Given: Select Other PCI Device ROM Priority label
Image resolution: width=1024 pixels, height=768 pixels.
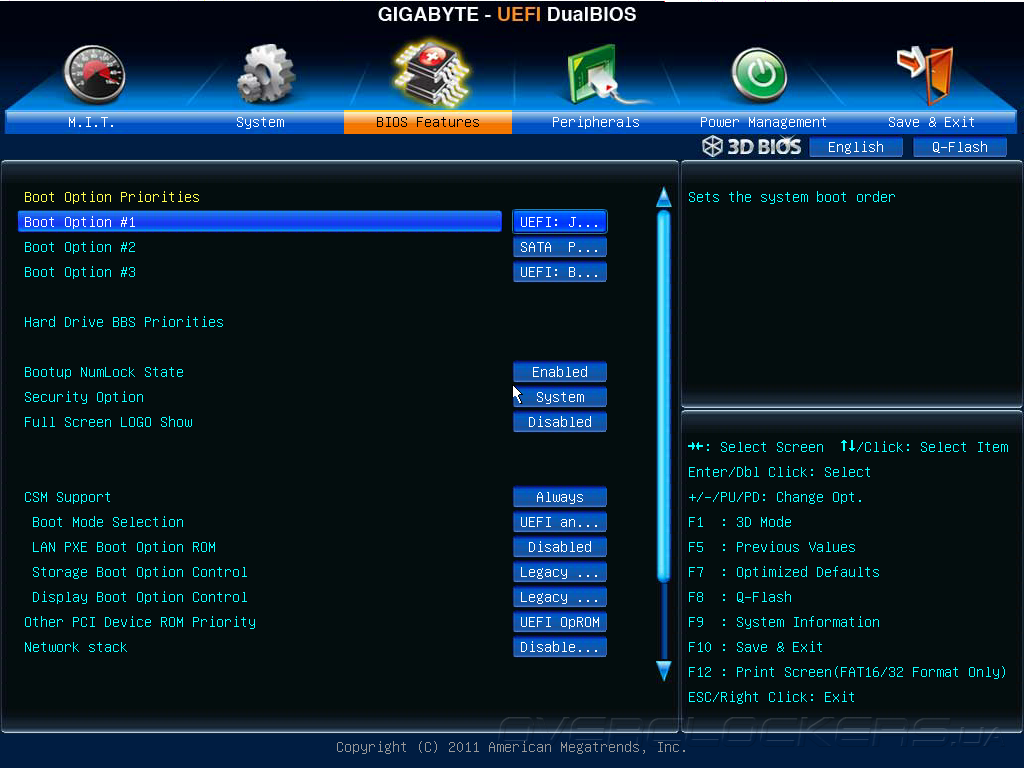Looking at the screenshot, I should [x=140, y=622].
